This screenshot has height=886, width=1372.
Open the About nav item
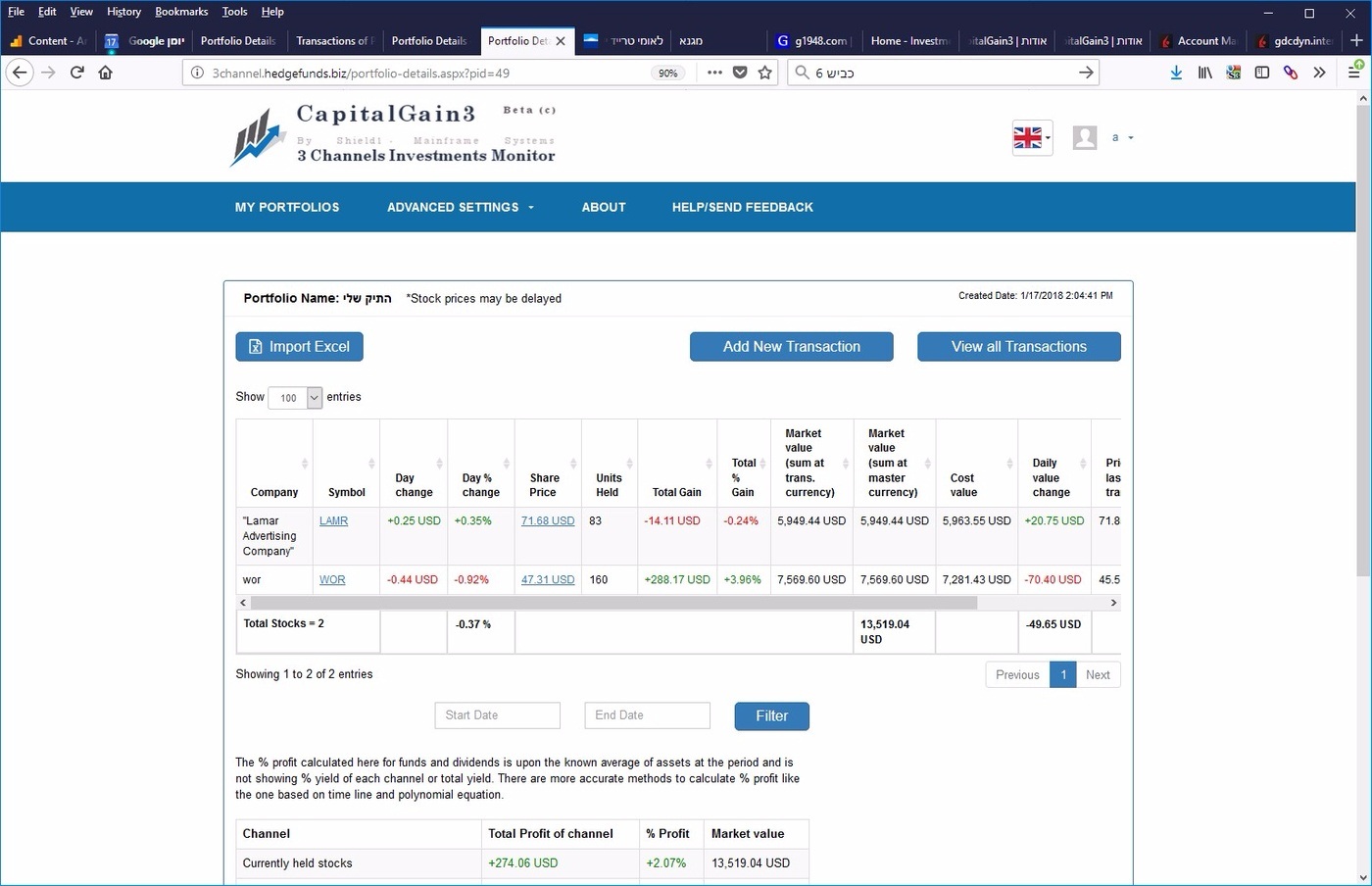click(604, 207)
